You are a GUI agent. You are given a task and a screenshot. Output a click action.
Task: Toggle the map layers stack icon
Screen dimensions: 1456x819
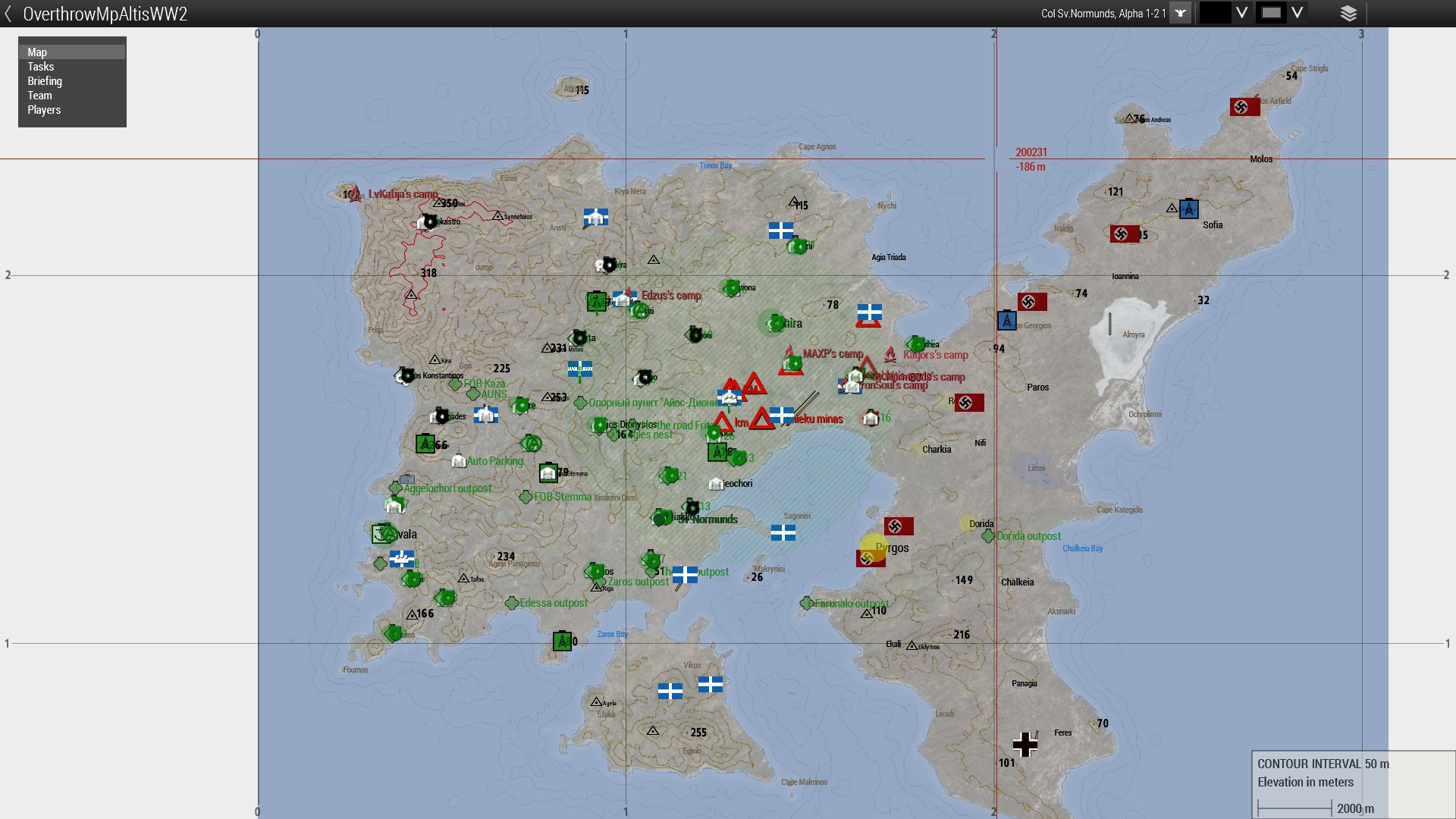pyautogui.click(x=1348, y=13)
